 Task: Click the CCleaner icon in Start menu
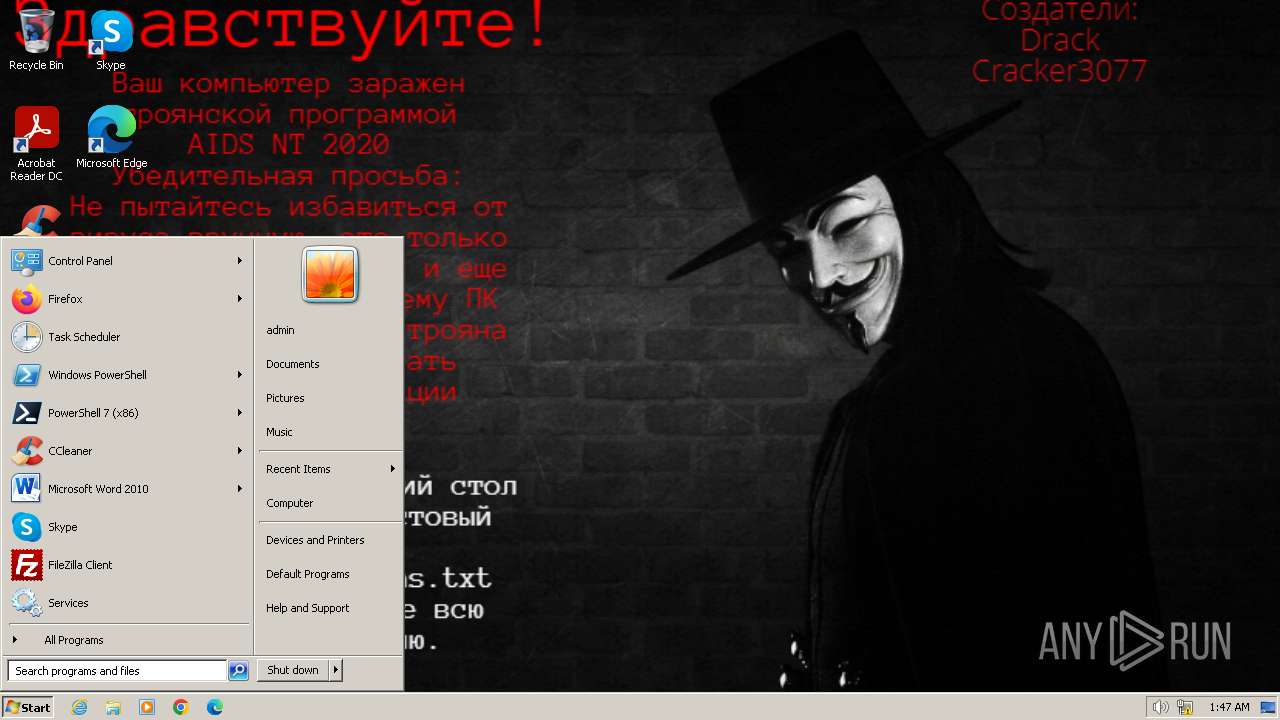coord(26,451)
